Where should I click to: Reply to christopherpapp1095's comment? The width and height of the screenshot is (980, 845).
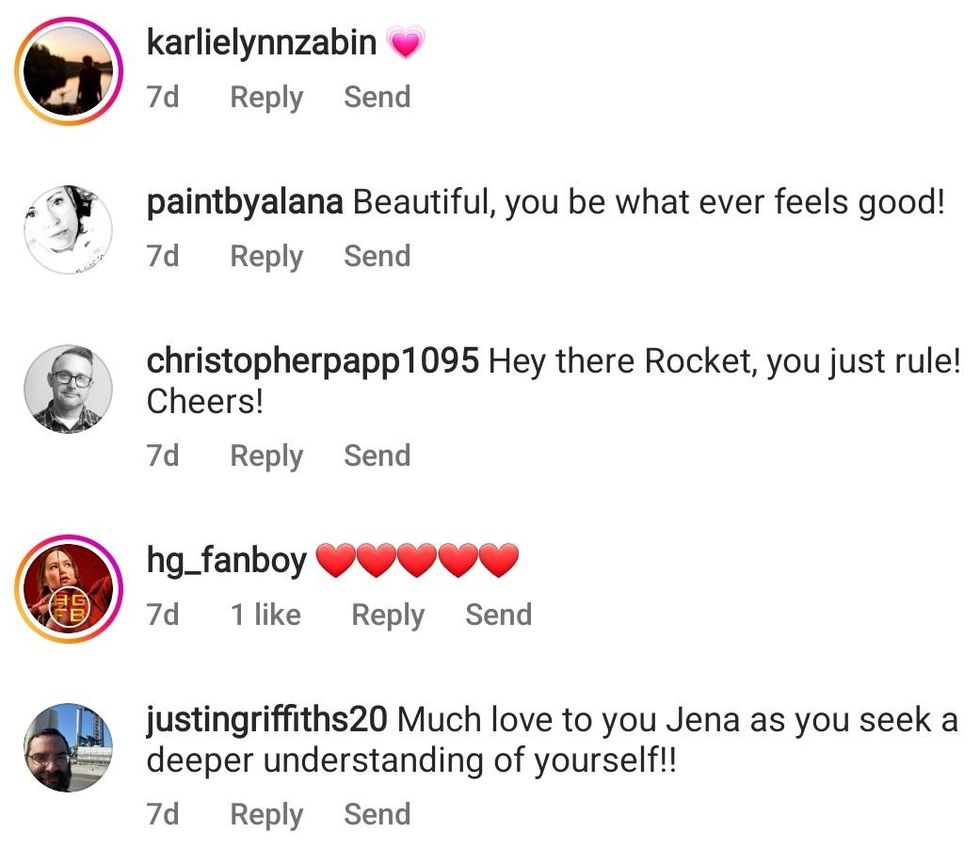pyautogui.click(x=266, y=455)
